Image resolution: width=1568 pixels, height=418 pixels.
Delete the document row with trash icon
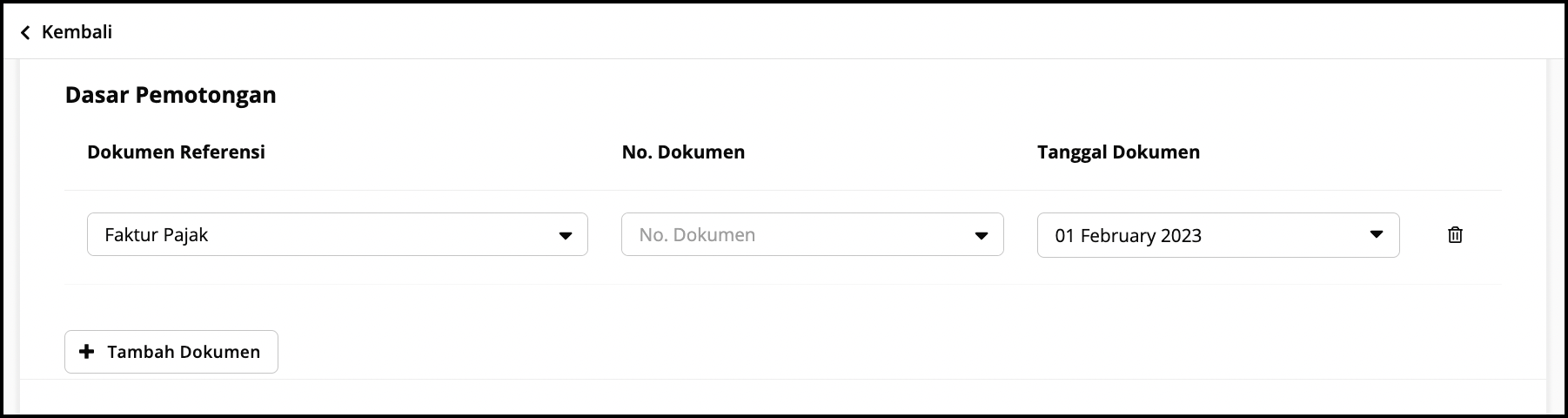coord(1454,234)
